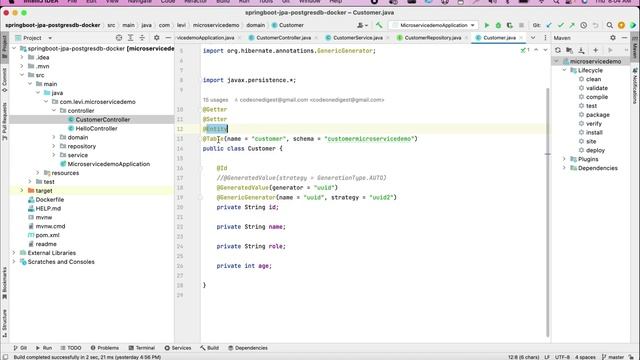Show Git history clock icon
The image size is (640, 360).
tap(584, 25)
